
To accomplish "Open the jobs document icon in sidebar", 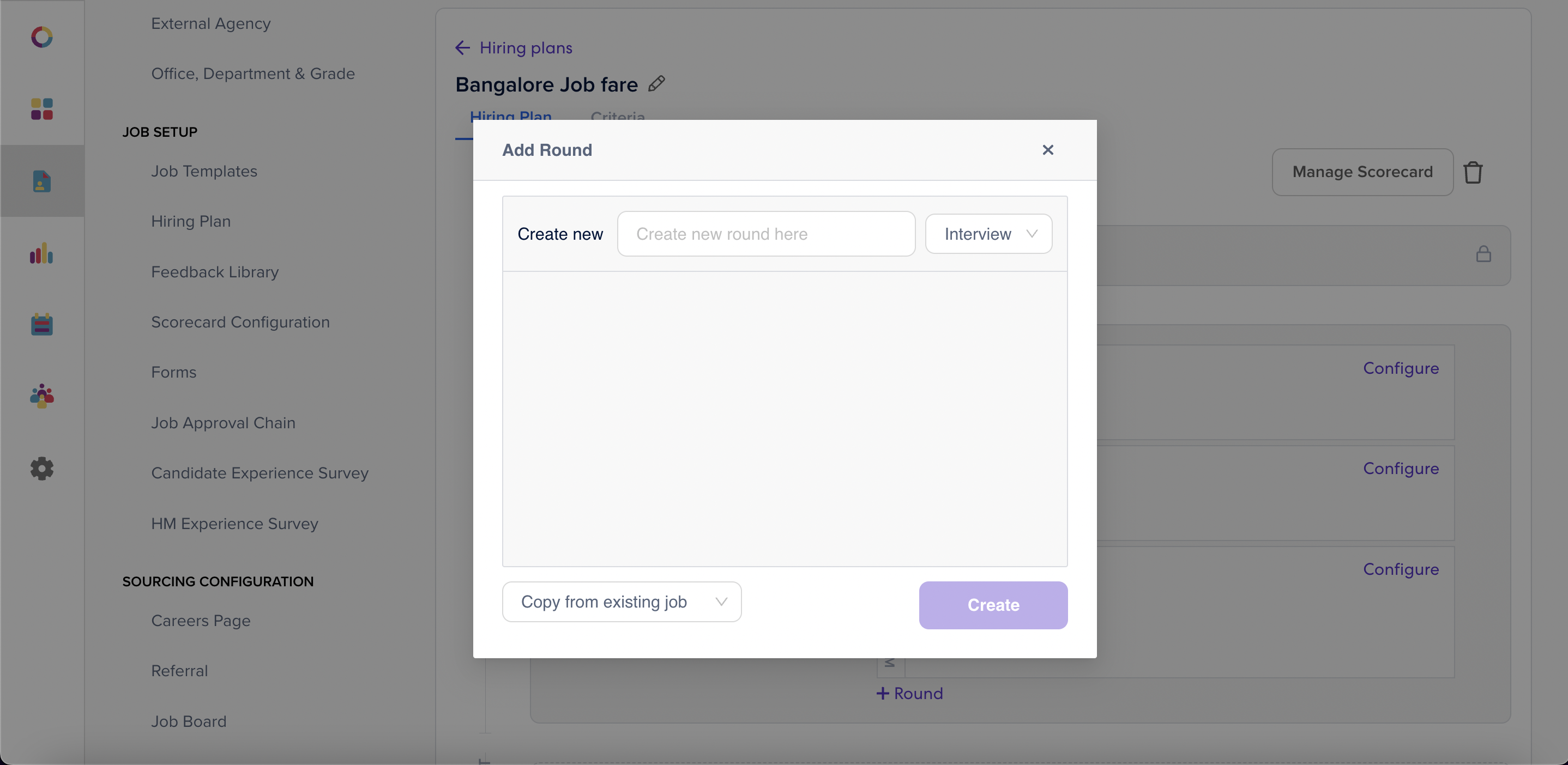I will 42,181.
